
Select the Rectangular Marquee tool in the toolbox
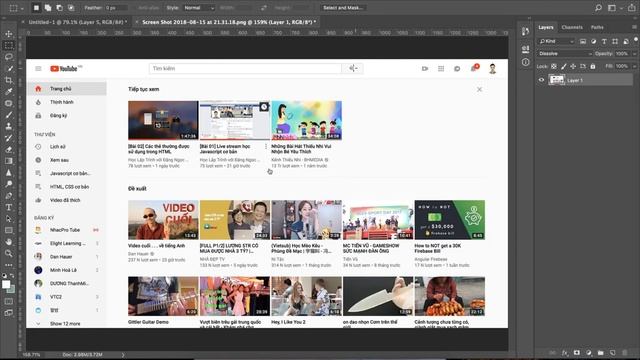click(x=9, y=45)
